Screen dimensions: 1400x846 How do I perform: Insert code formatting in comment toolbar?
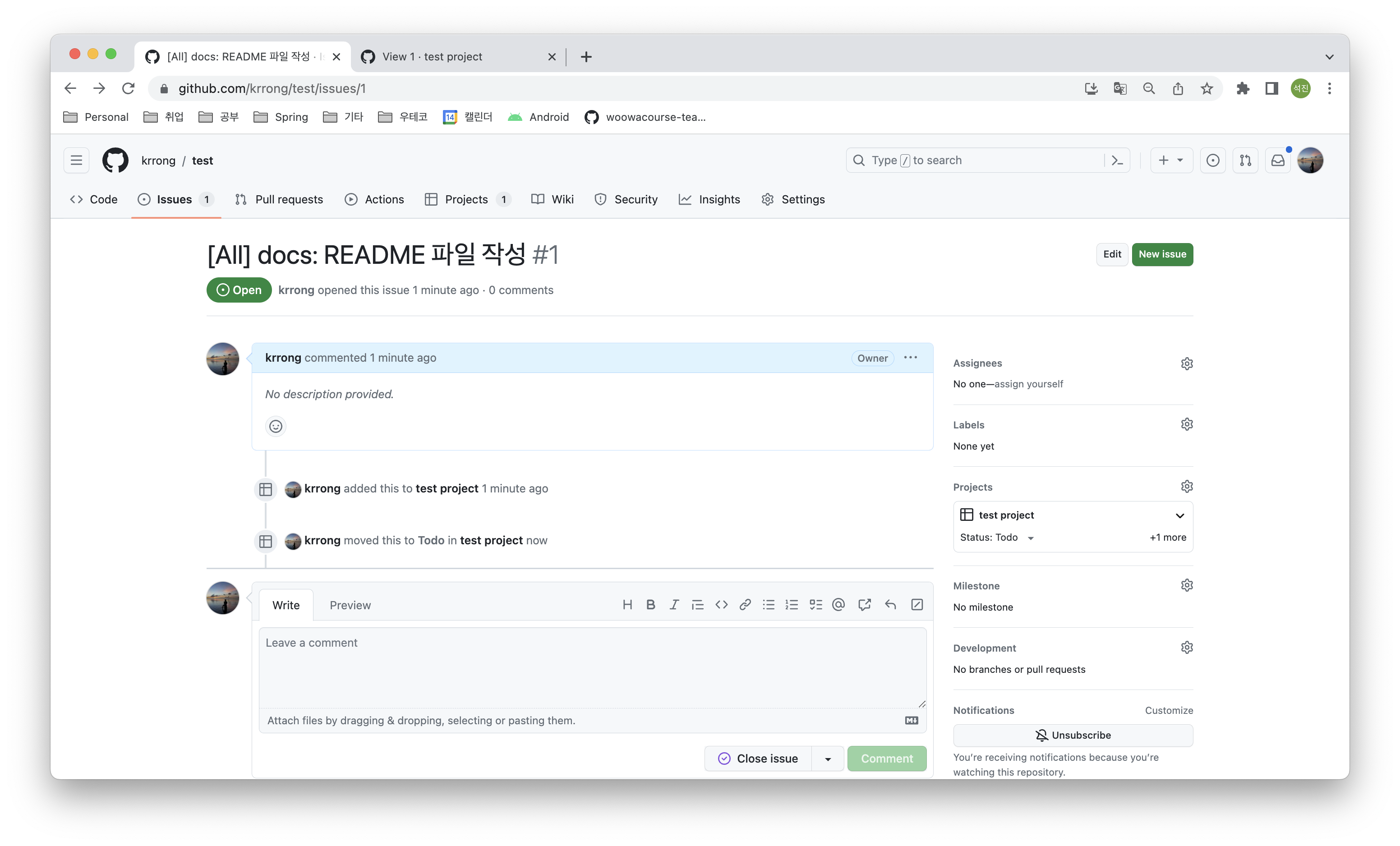tap(722, 605)
